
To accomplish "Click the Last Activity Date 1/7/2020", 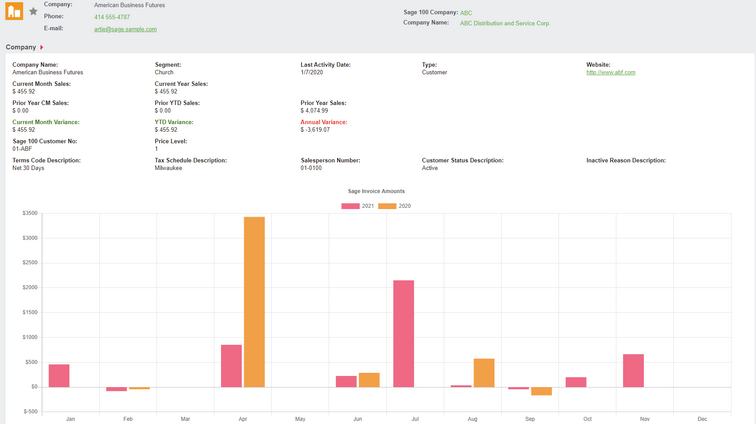I will pyautogui.click(x=312, y=72).
